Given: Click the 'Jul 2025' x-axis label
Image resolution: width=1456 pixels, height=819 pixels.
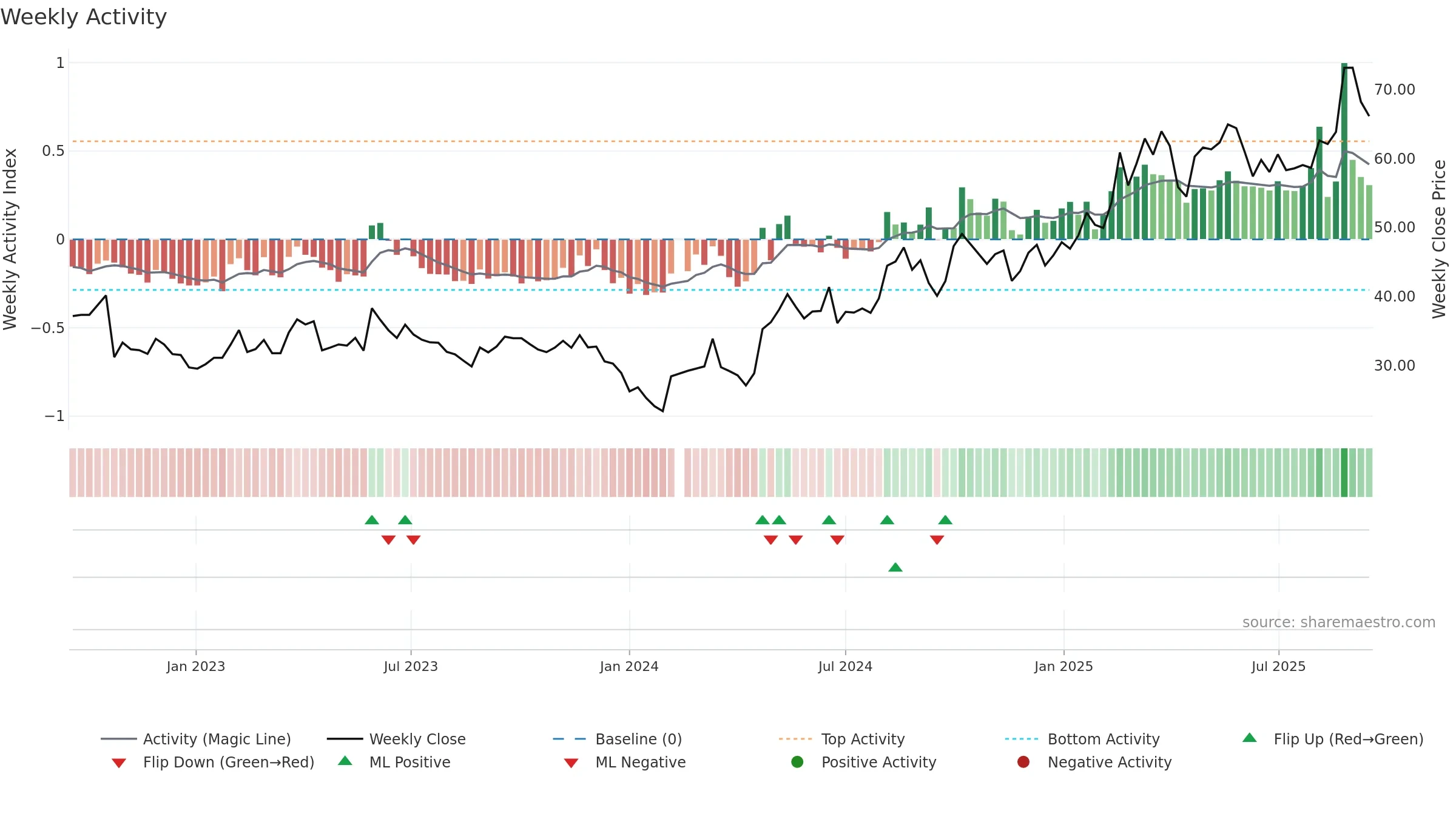Looking at the screenshot, I should click(1278, 667).
